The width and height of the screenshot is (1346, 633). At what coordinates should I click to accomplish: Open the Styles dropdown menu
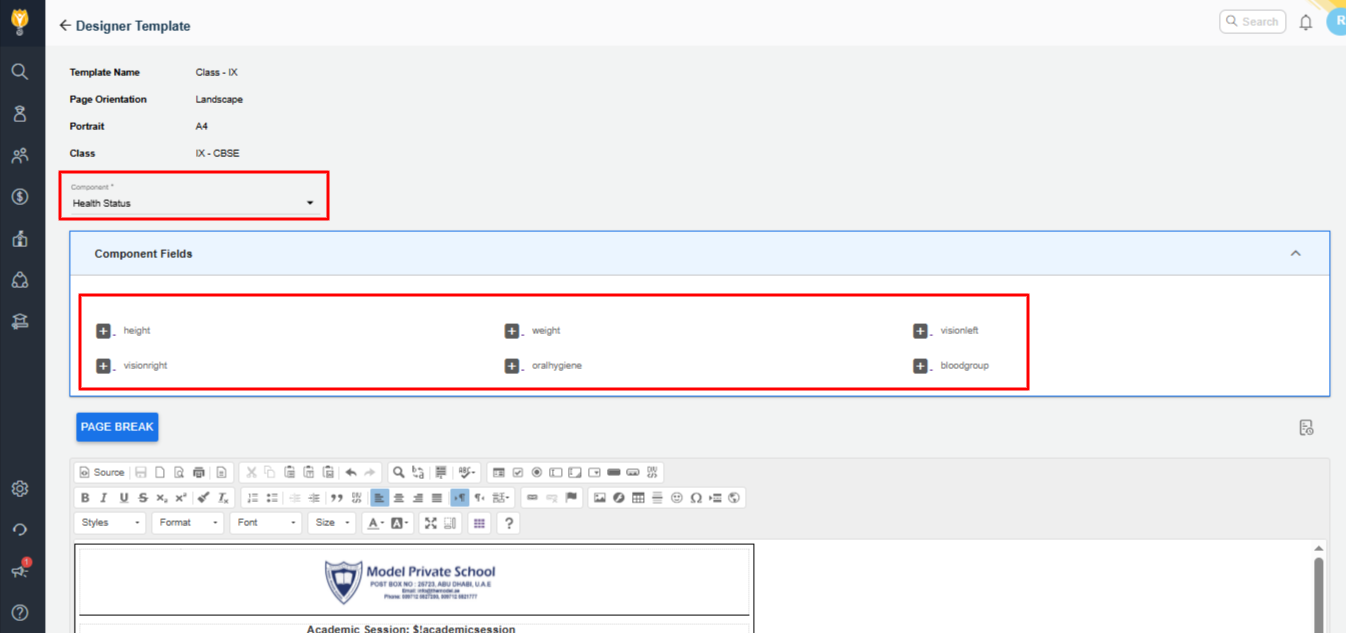pos(110,523)
